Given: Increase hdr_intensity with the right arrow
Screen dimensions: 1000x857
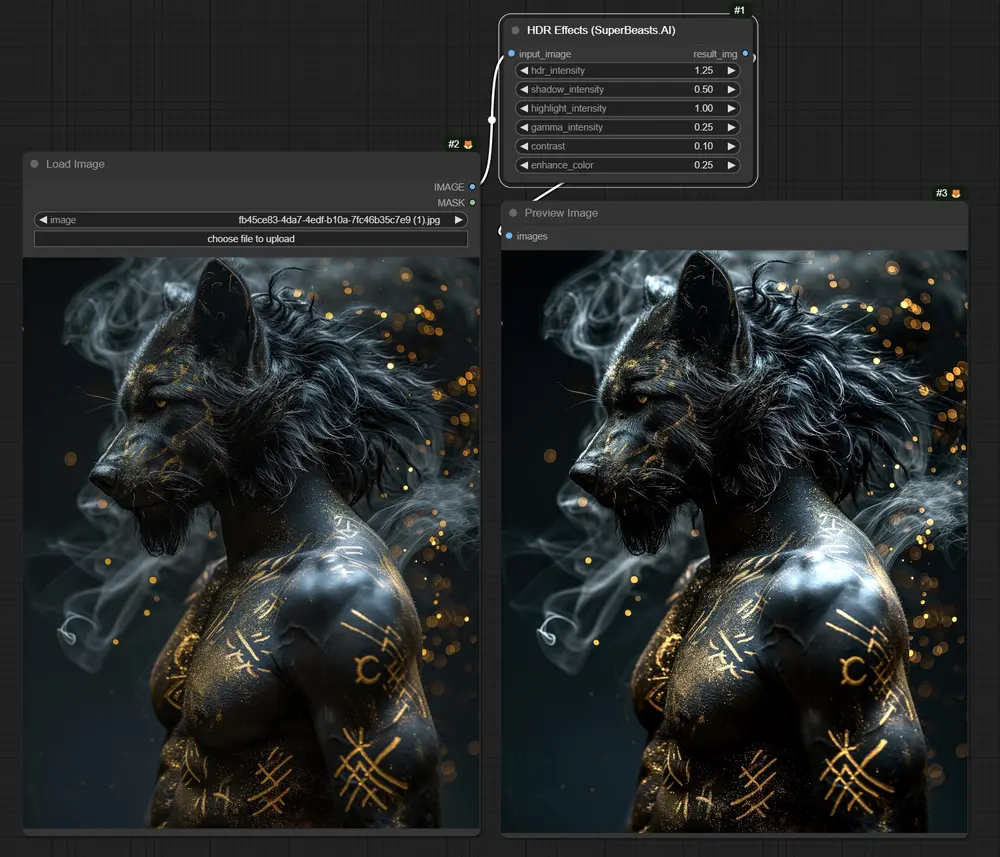Looking at the screenshot, I should pyautogui.click(x=731, y=71).
